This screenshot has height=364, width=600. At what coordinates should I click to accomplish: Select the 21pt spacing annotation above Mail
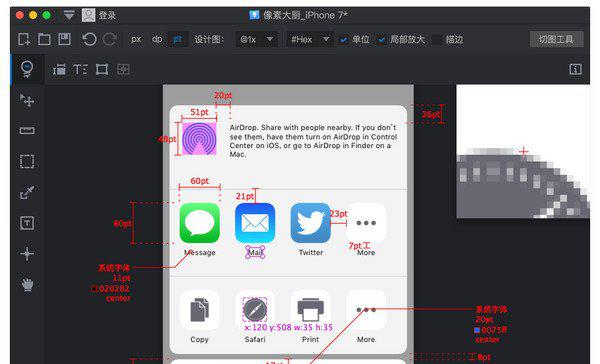[x=245, y=196]
